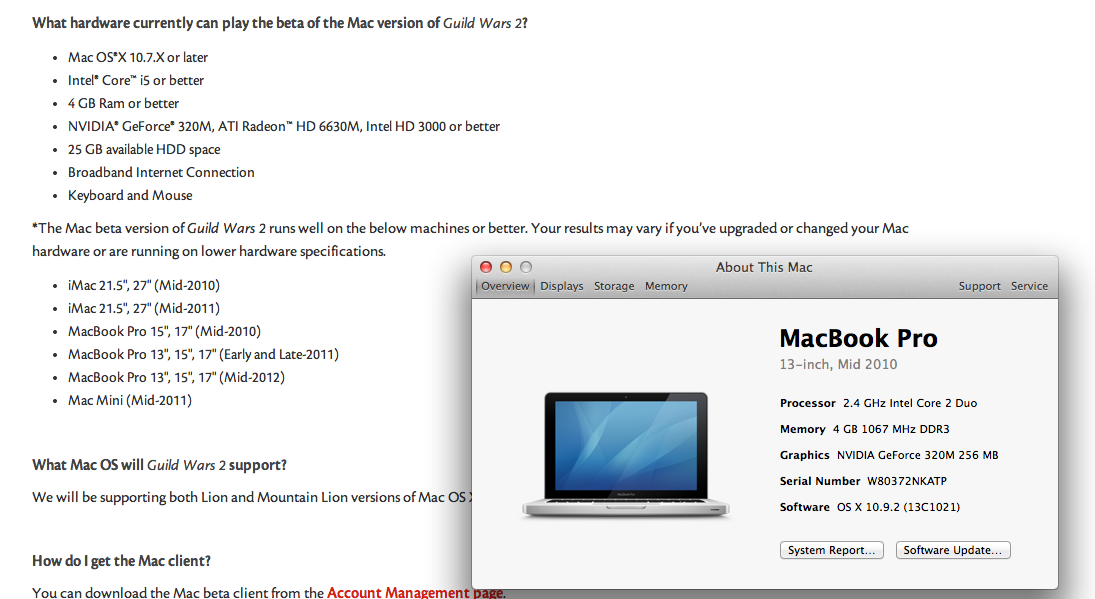Click the Keyboard and Mouse item
The width and height of the screenshot is (1095, 599).
130,195
